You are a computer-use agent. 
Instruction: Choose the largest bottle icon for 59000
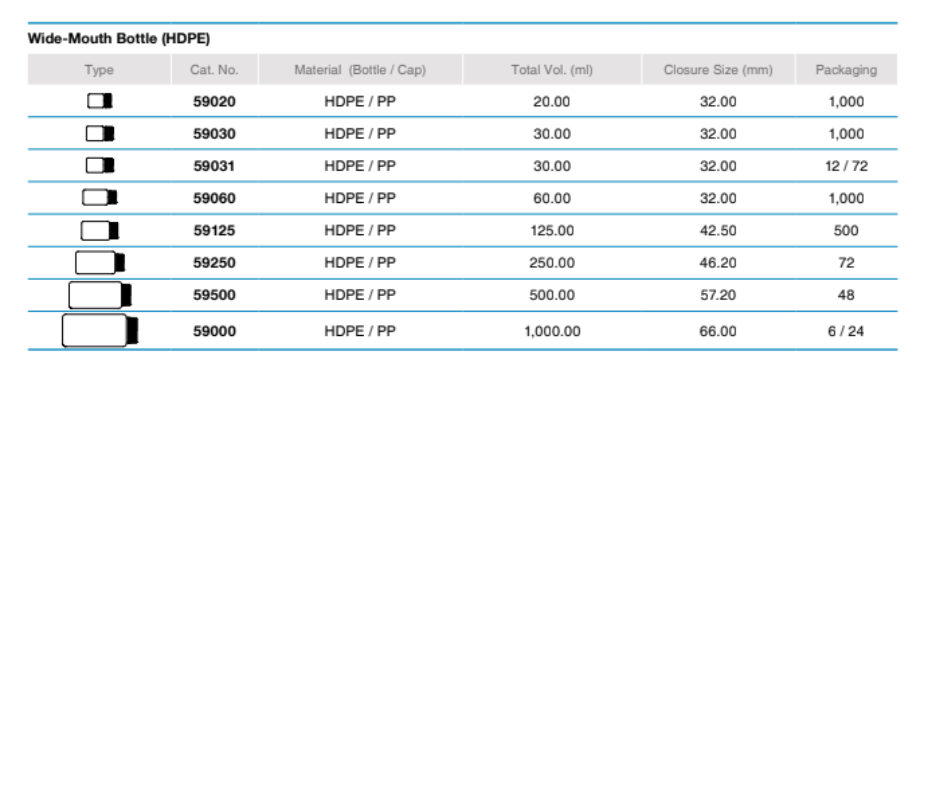click(x=100, y=331)
